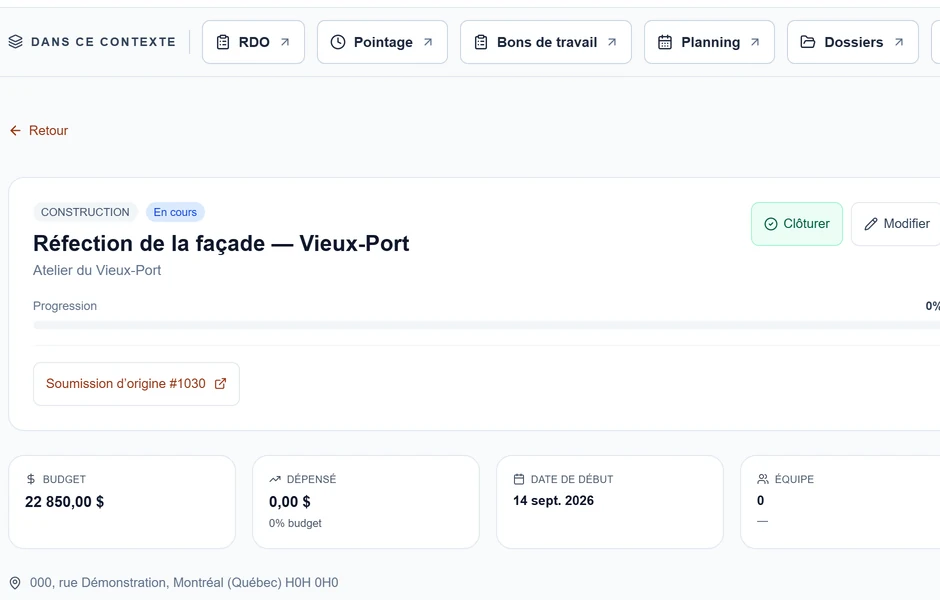Click the back arrow beside Retour

tap(16, 131)
